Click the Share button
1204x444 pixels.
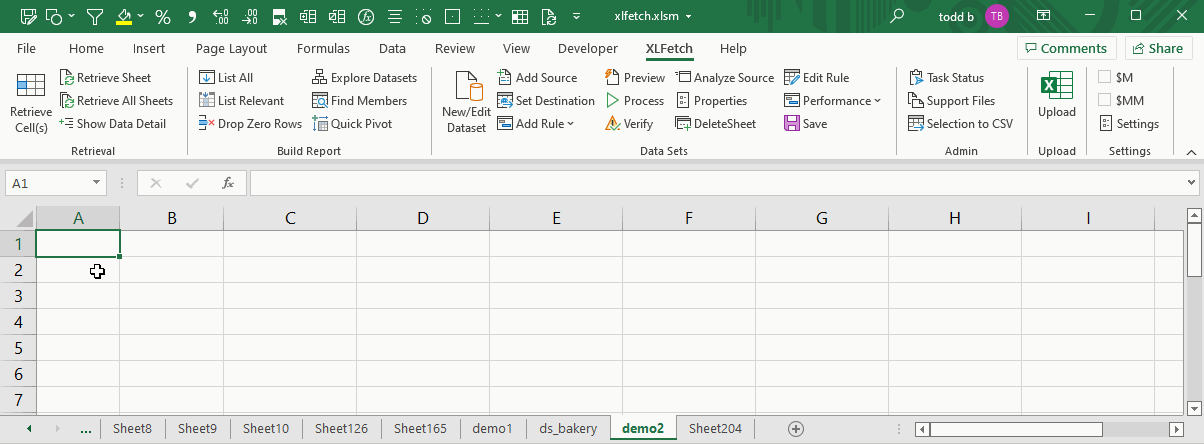click(x=1159, y=48)
